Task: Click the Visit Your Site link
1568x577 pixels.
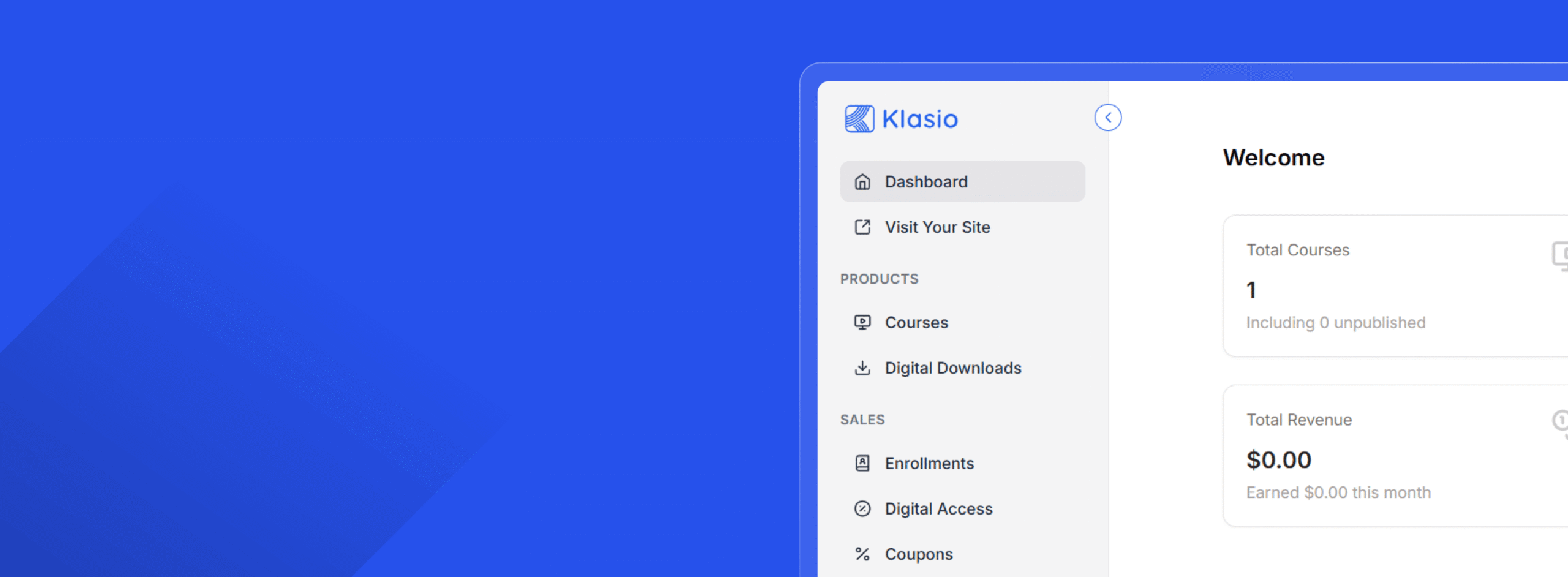Action: (x=937, y=227)
